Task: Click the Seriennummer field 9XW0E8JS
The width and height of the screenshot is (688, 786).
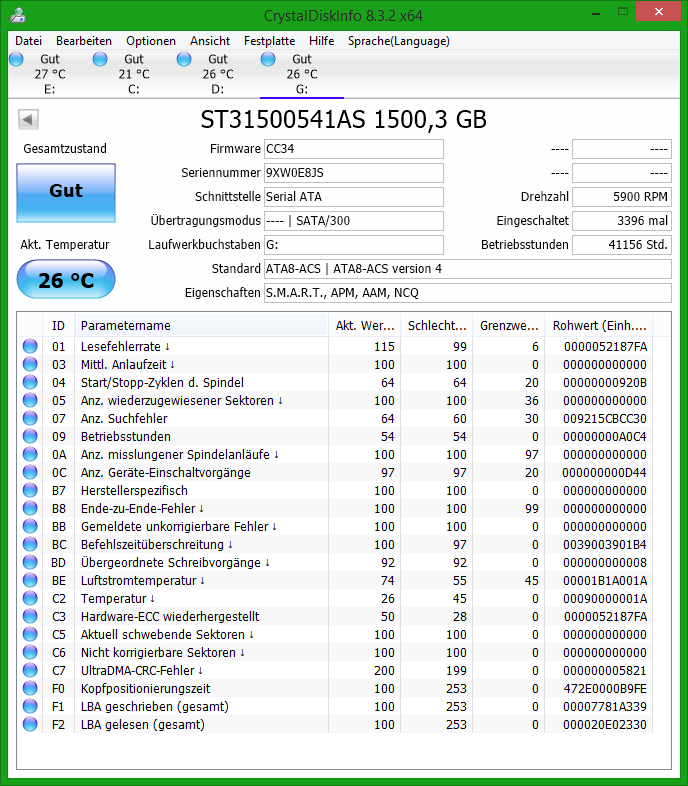Action: 354,173
